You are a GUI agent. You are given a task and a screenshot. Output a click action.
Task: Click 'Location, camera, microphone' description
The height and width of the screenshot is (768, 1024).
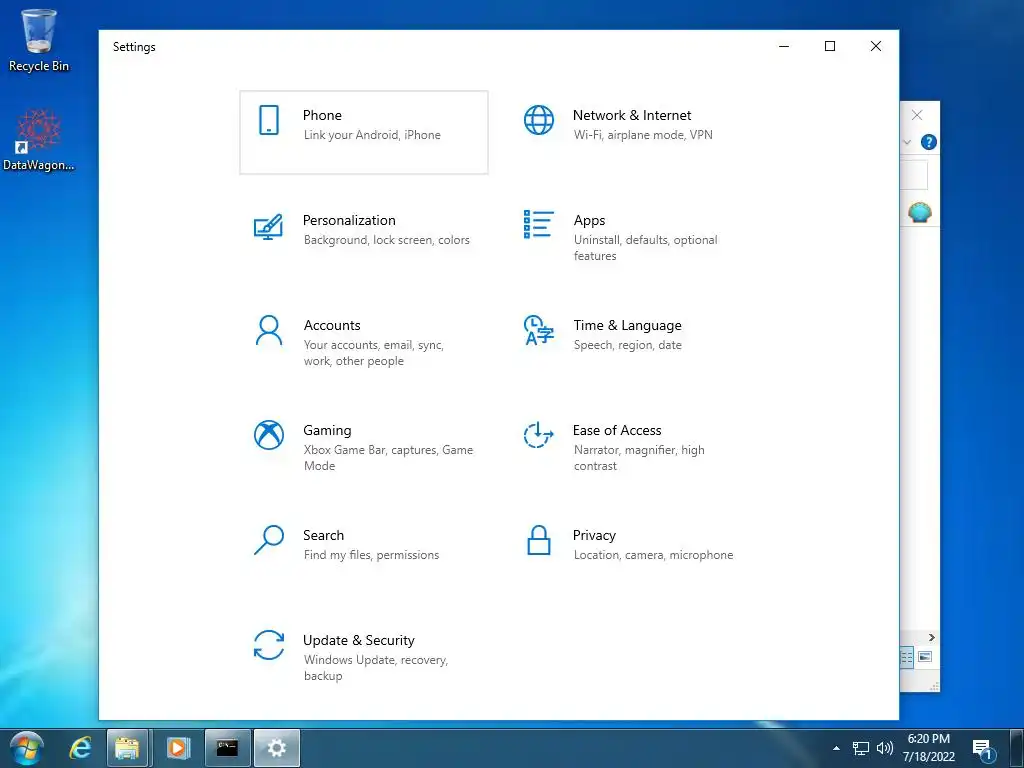(653, 555)
